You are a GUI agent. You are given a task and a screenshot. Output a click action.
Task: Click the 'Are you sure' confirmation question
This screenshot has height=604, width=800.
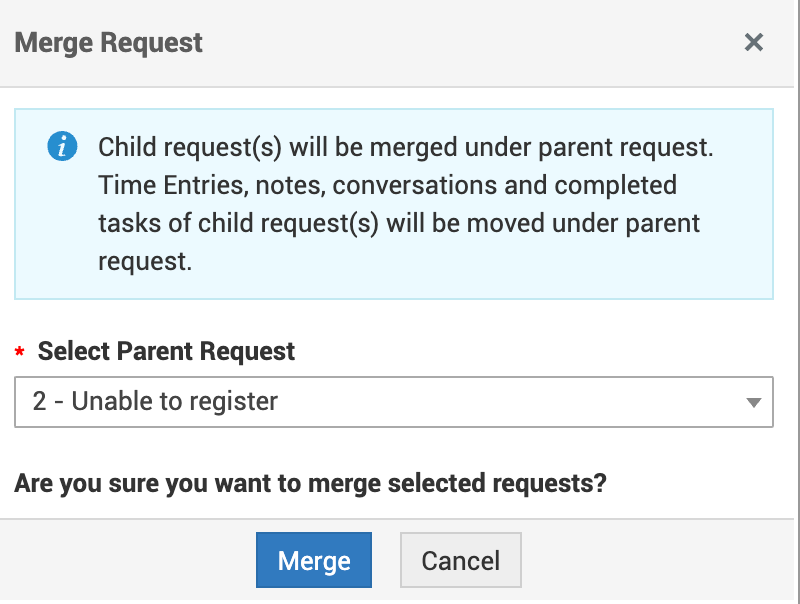(x=310, y=484)
